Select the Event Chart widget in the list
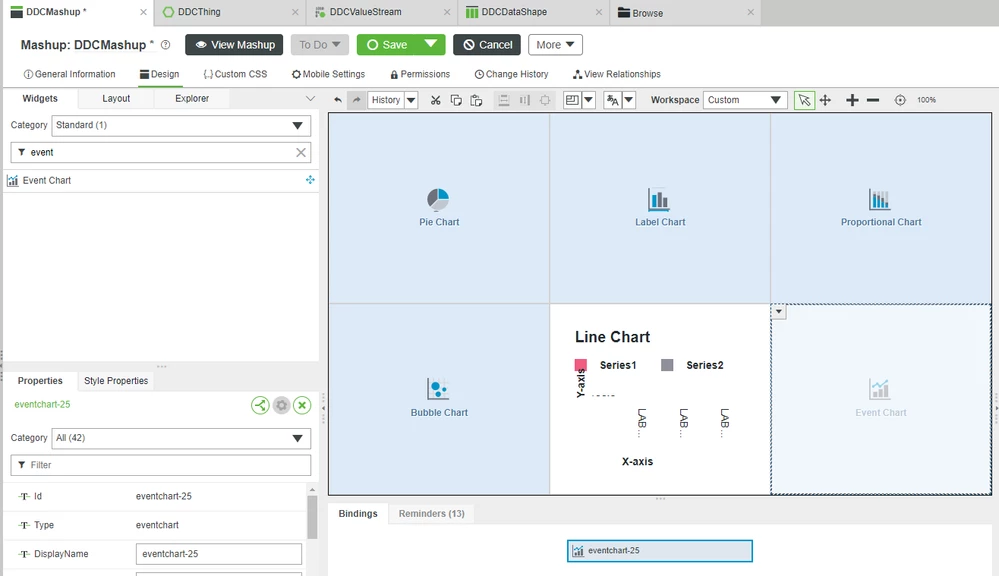 (161, 180)
